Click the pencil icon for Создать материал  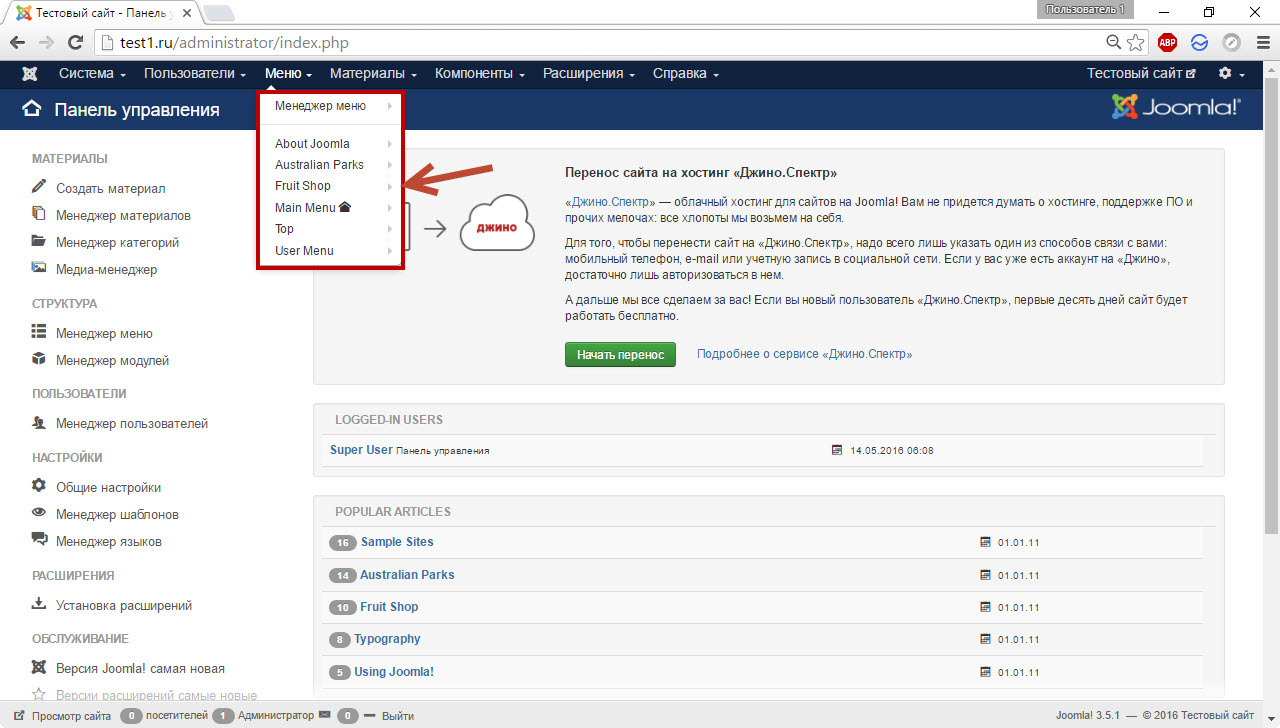tap(39, 187)
